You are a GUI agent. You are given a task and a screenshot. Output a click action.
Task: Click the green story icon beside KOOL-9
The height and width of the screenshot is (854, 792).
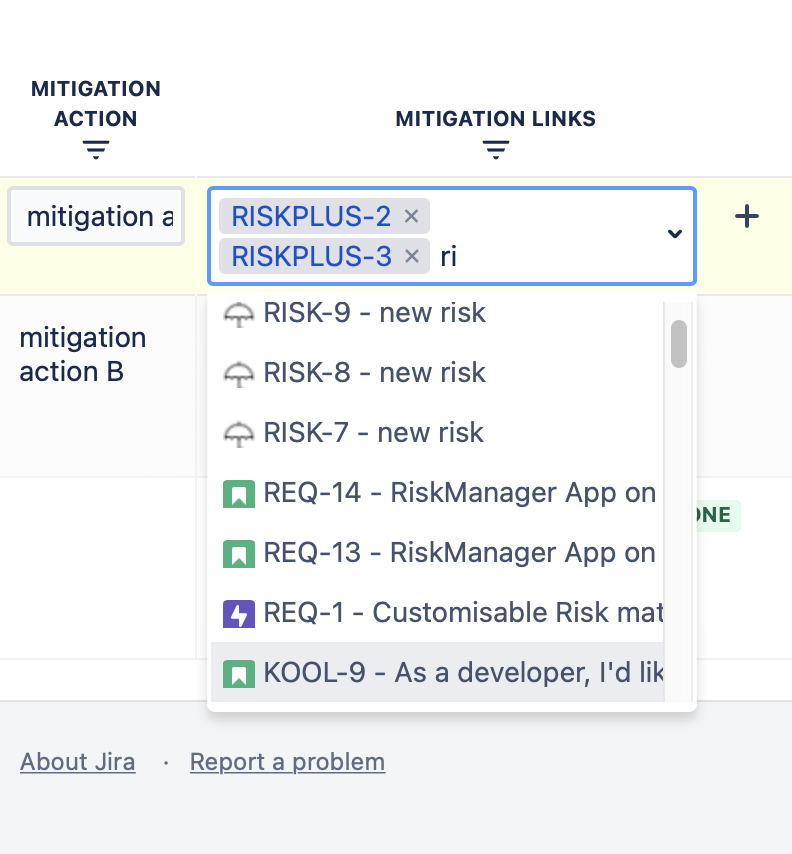click(238, 673)
